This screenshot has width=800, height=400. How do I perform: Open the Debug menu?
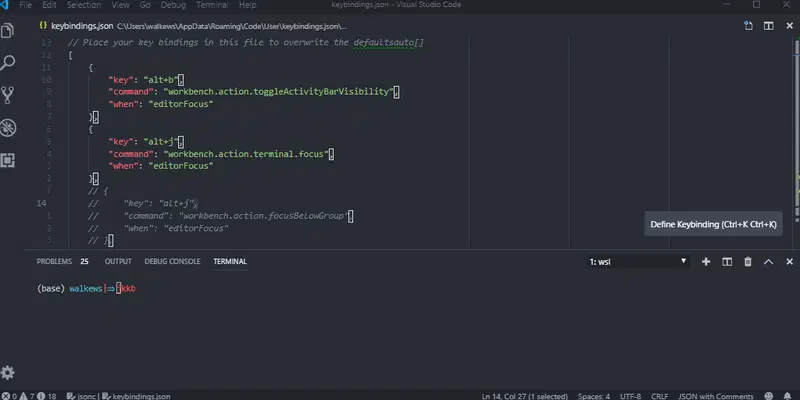[173, 5]
